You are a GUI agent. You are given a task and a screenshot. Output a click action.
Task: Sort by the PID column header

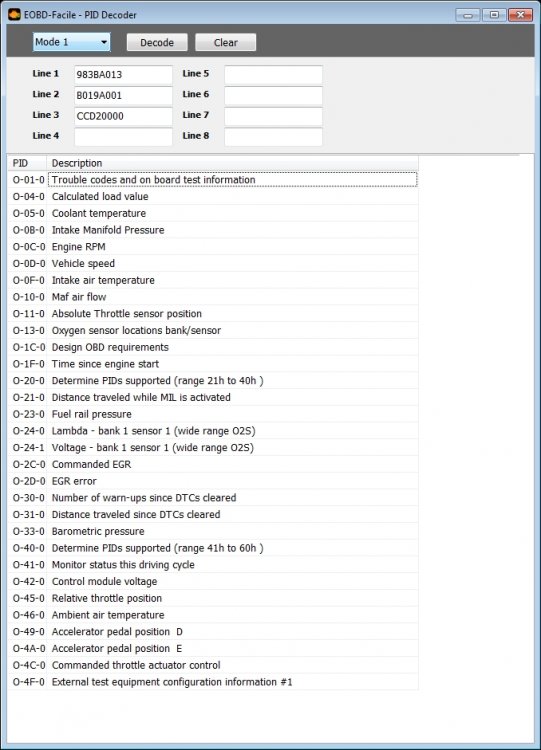[x=27, y=163]
